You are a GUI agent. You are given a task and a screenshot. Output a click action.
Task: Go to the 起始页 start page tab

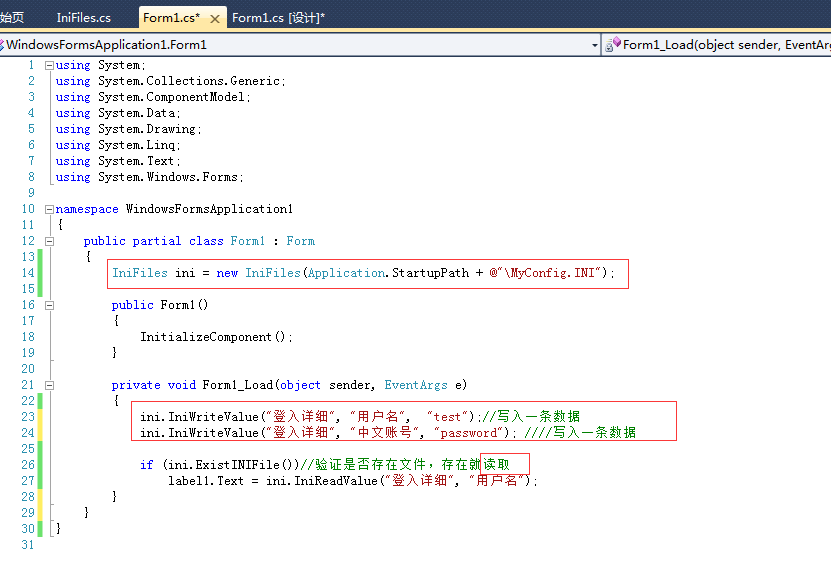pyautogui.click(x=12, y=18)
